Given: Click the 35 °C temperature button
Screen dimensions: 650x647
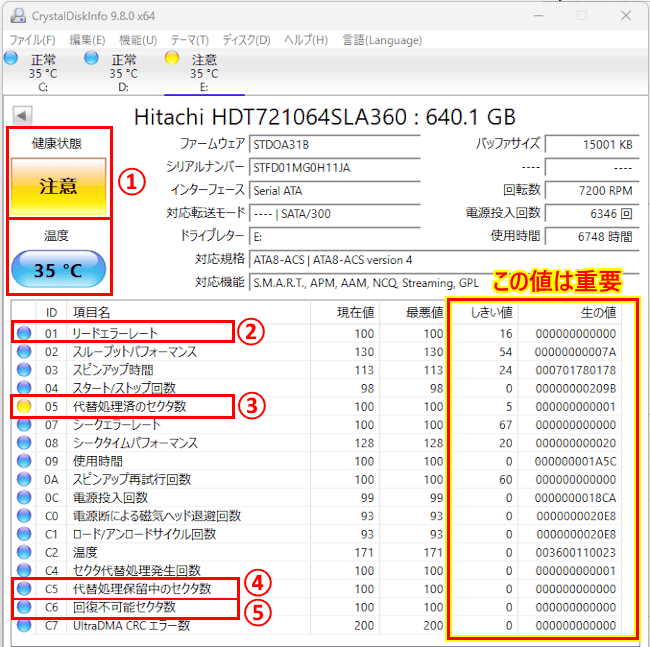Looking at the screenshot, I should [x=58, y=269].
